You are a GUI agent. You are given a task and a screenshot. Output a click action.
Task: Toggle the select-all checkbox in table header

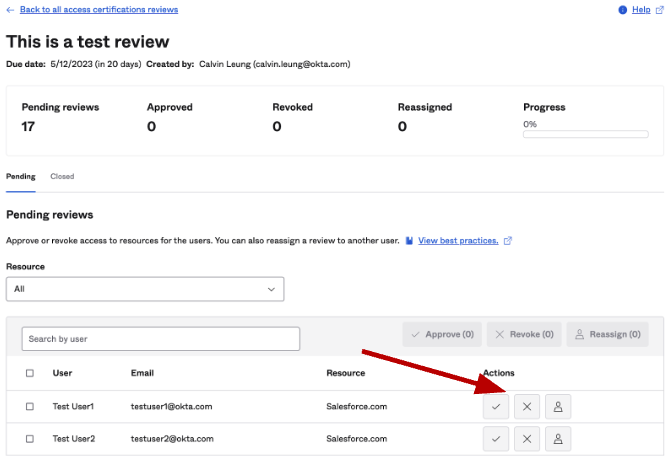pos(29,373)
